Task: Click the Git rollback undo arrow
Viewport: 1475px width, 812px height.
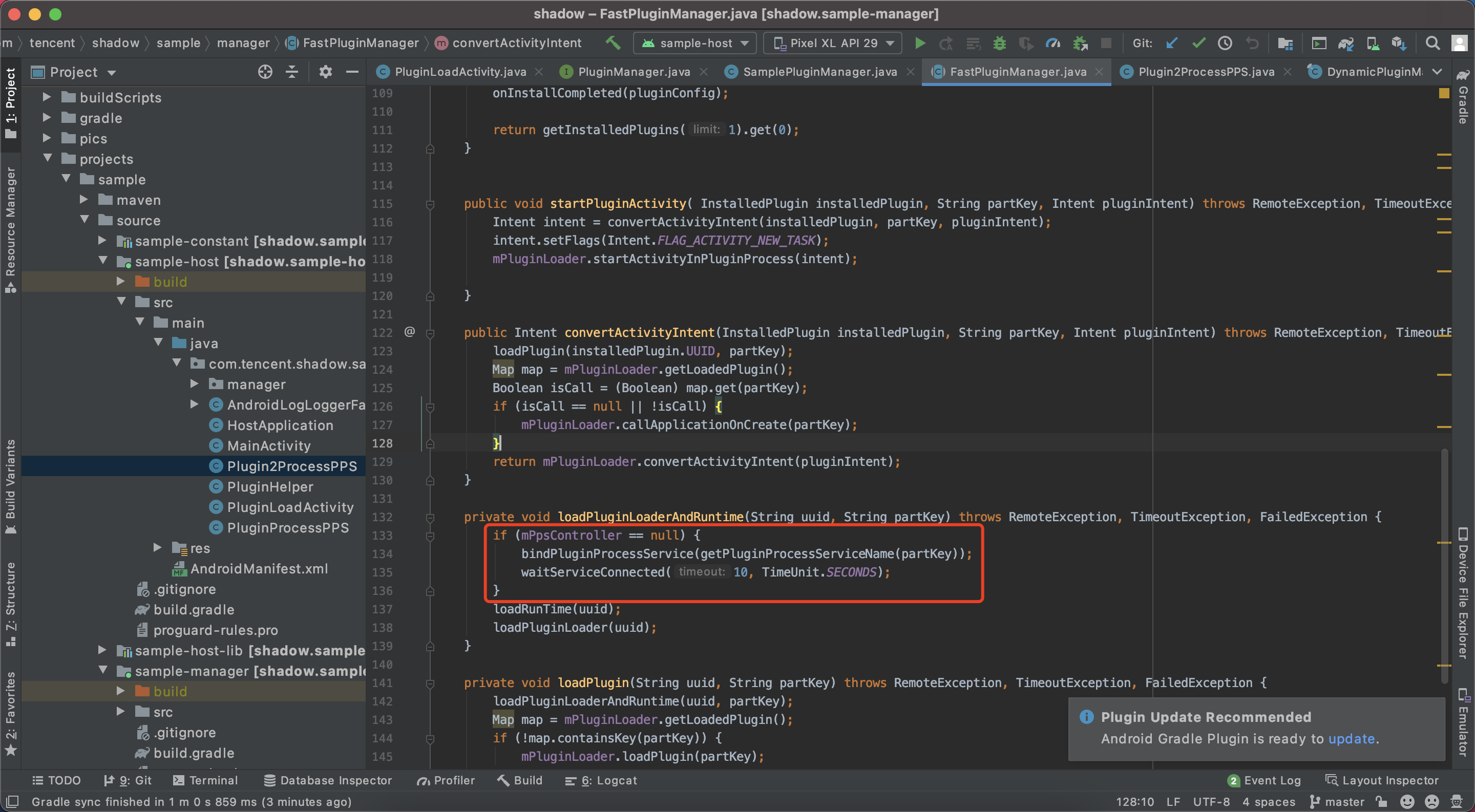Action: tap(1252, 43)
